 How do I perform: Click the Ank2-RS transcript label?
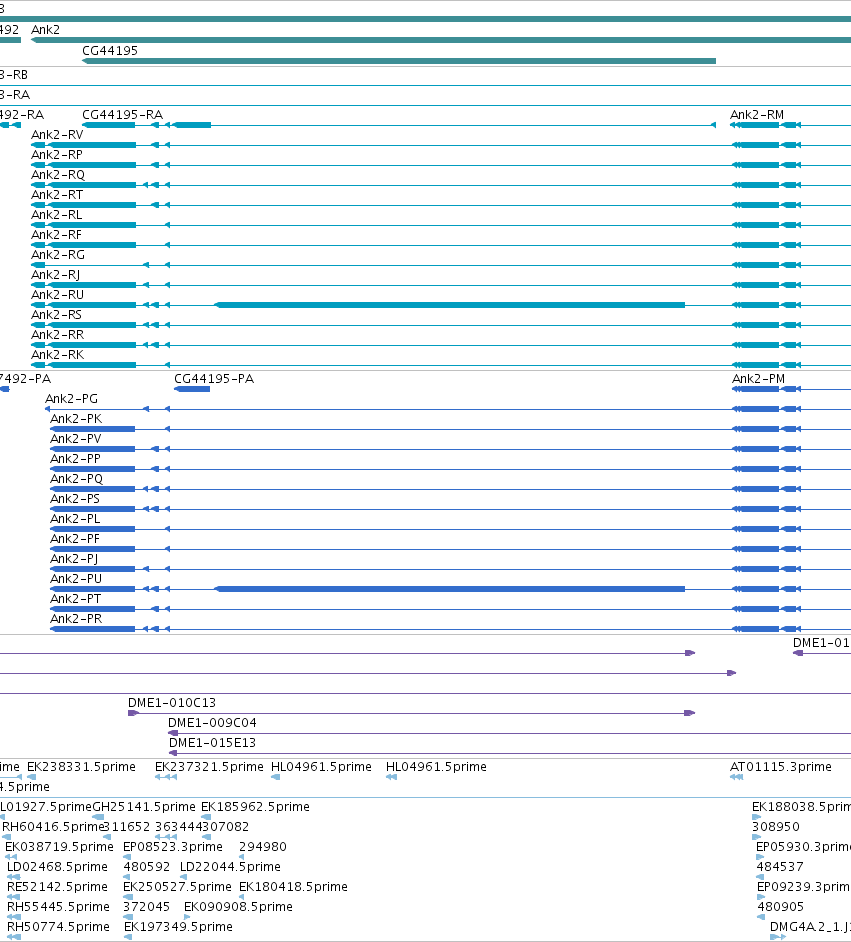click(56, 314)
